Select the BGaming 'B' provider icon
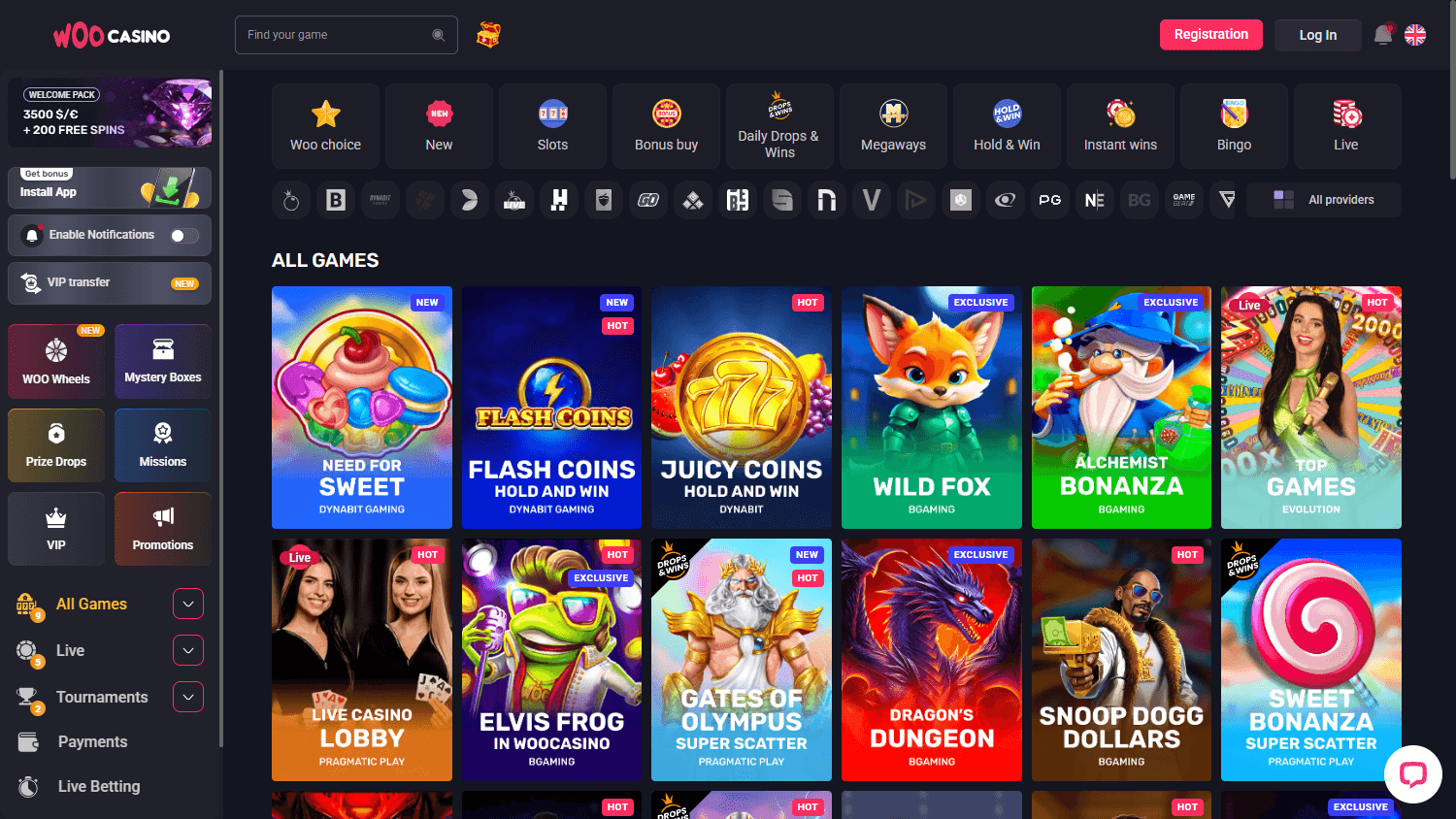1456x819 pixels. 336,200
